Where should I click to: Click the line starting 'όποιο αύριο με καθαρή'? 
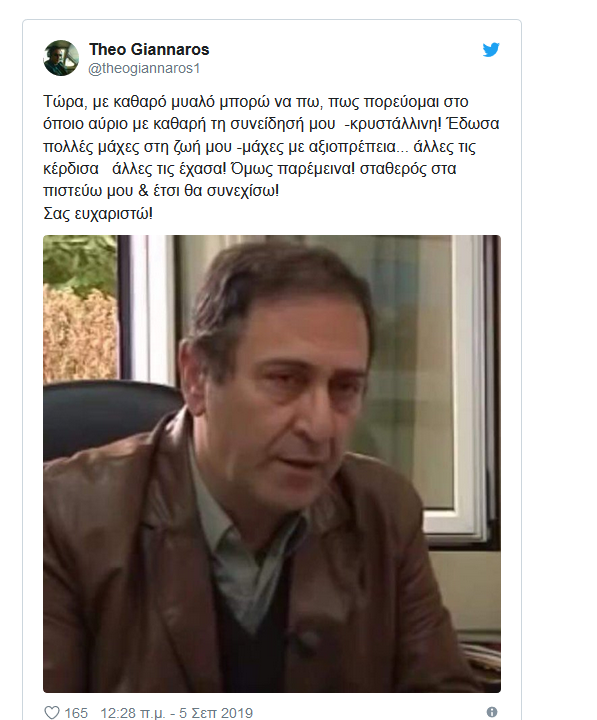tap(271, 124)
